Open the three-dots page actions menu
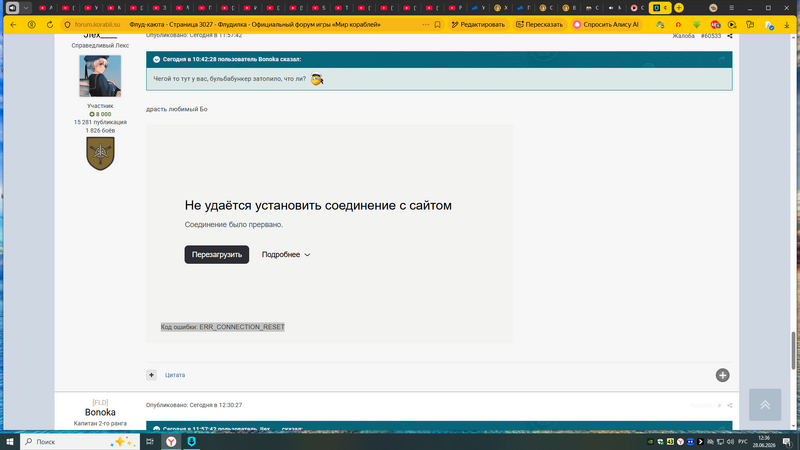 (426, 24)
